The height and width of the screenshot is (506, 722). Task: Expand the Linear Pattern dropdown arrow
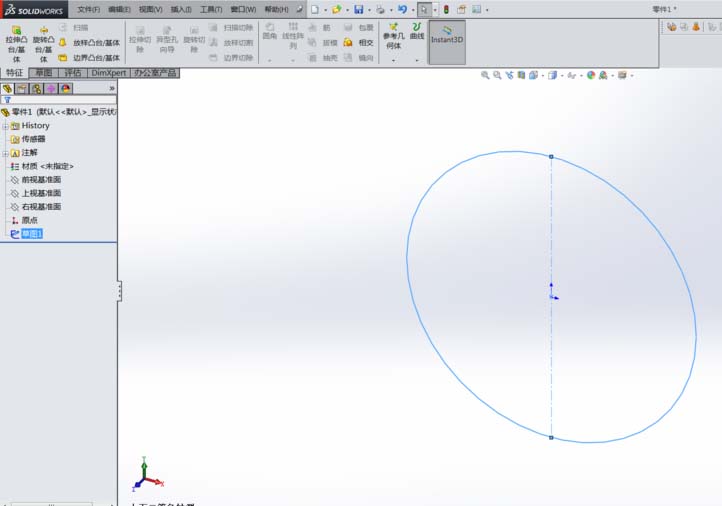coord(293,60)
